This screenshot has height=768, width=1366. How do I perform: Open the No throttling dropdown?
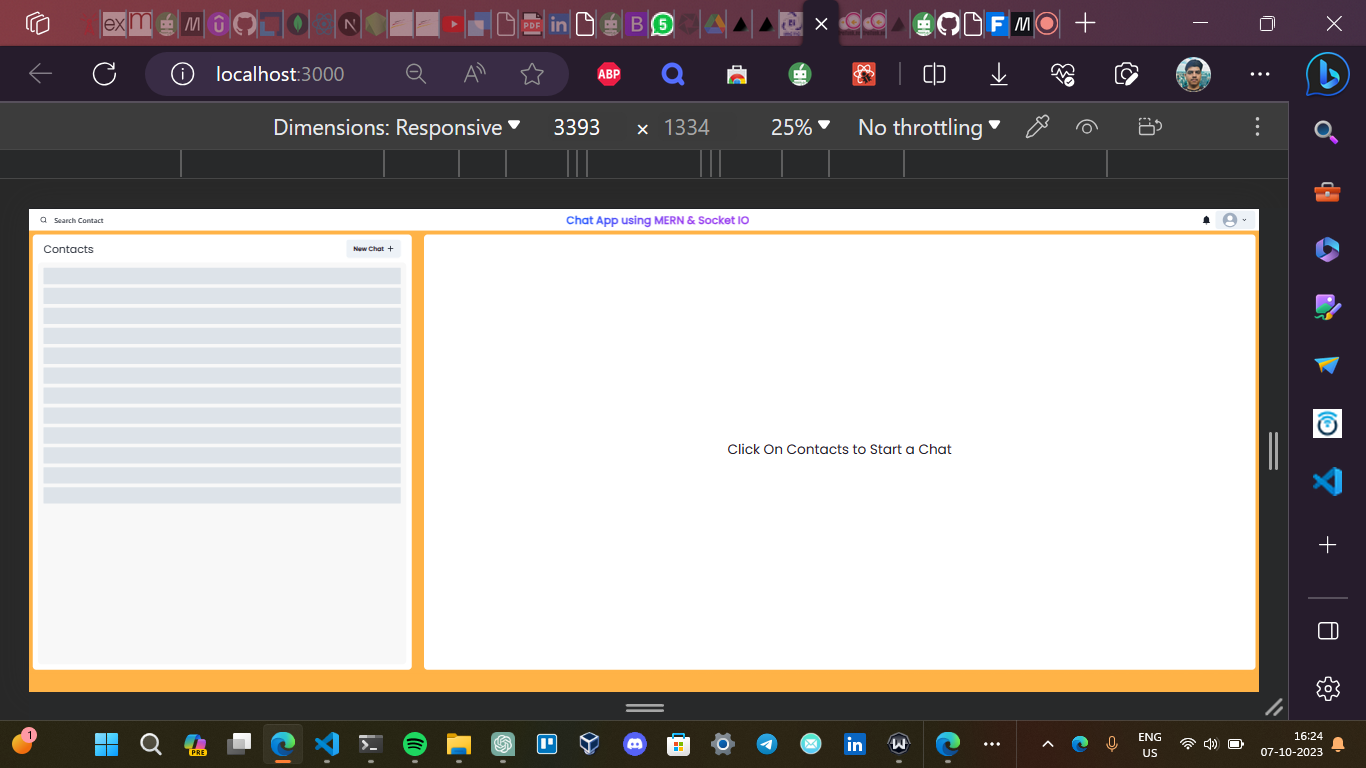929,127
